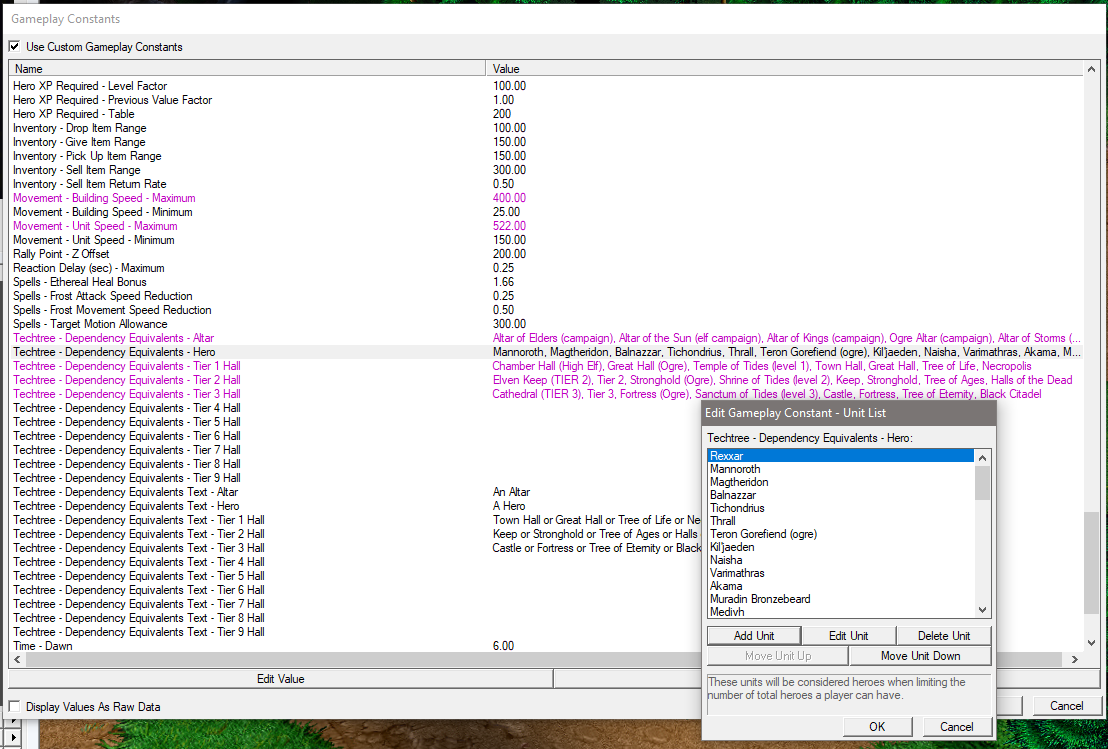Select Inventory - Sell Item Return Rate row

546,184
